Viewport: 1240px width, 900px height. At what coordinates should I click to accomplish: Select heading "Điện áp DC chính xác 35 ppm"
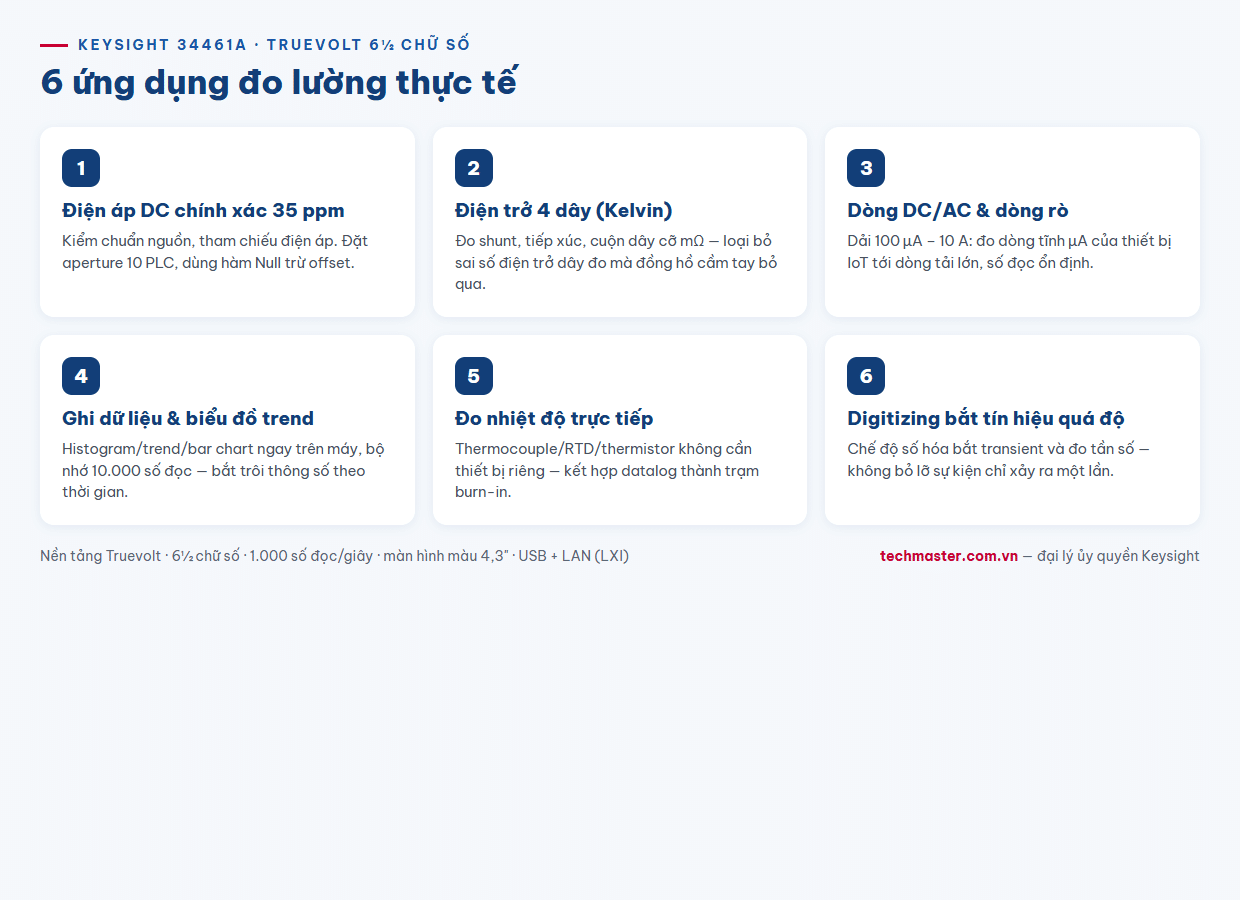point(203,211)
